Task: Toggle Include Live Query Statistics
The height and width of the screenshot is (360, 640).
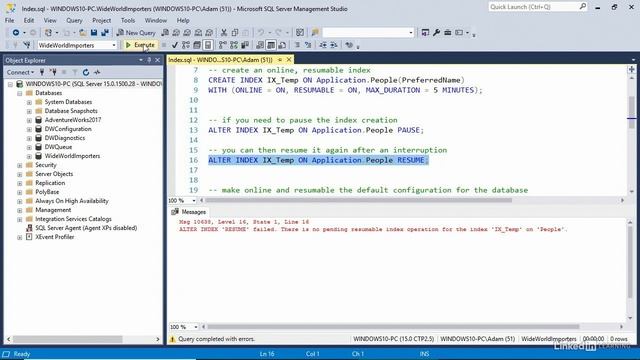Action: (234, 45)
